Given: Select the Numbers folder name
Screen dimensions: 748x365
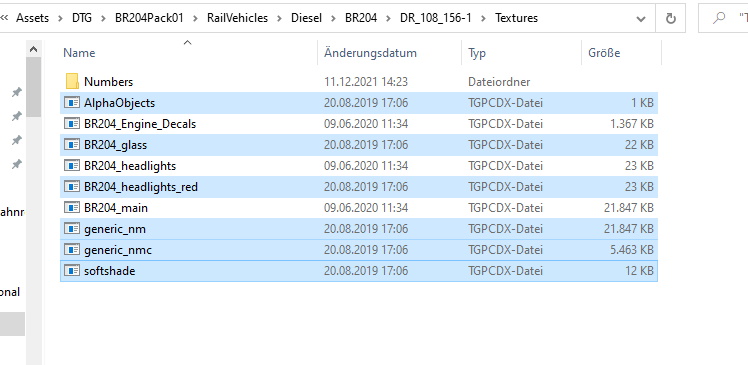Looking at the screenshot, I should 108,82.
